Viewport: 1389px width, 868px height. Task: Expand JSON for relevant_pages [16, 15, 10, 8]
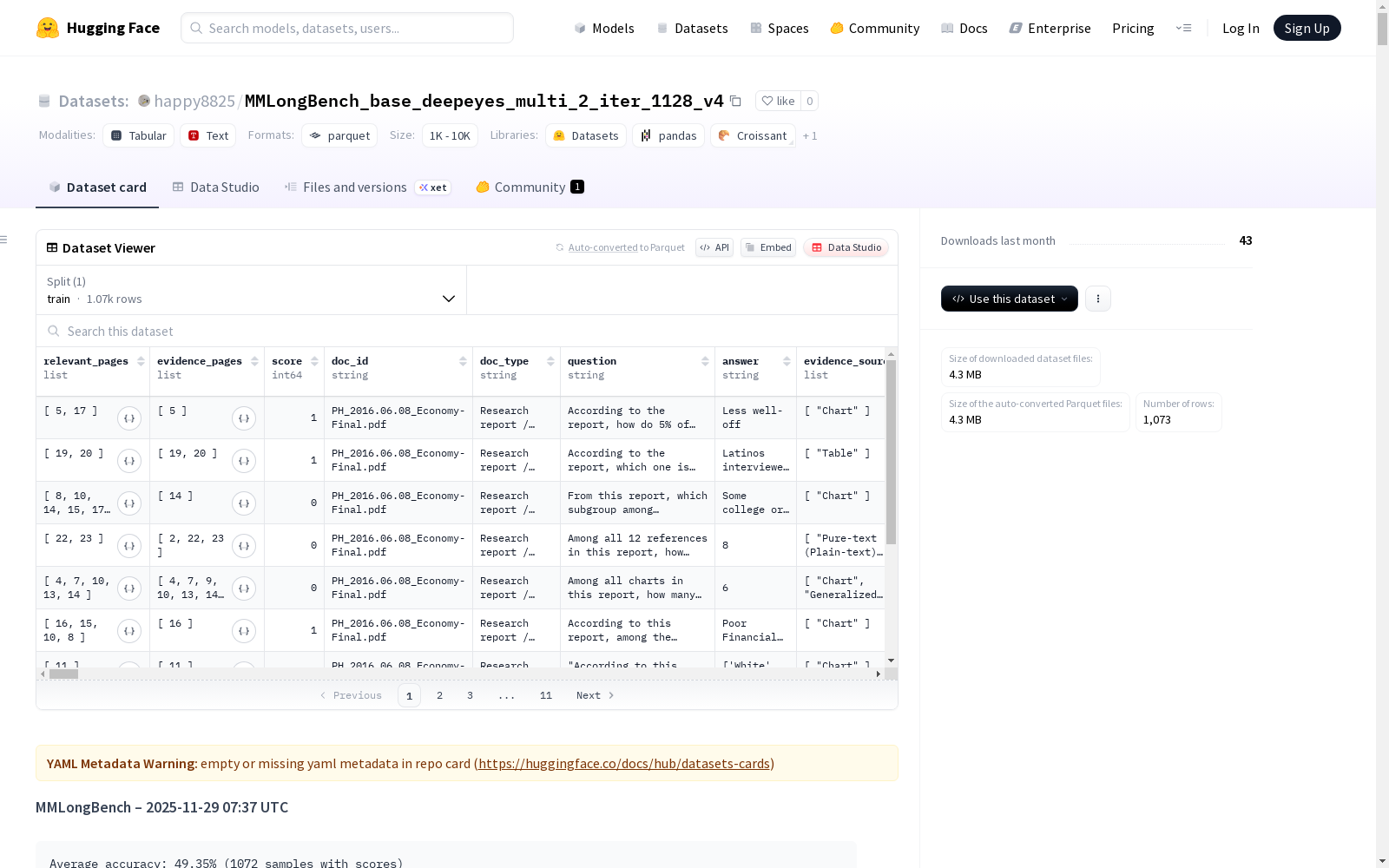(129, 631)
